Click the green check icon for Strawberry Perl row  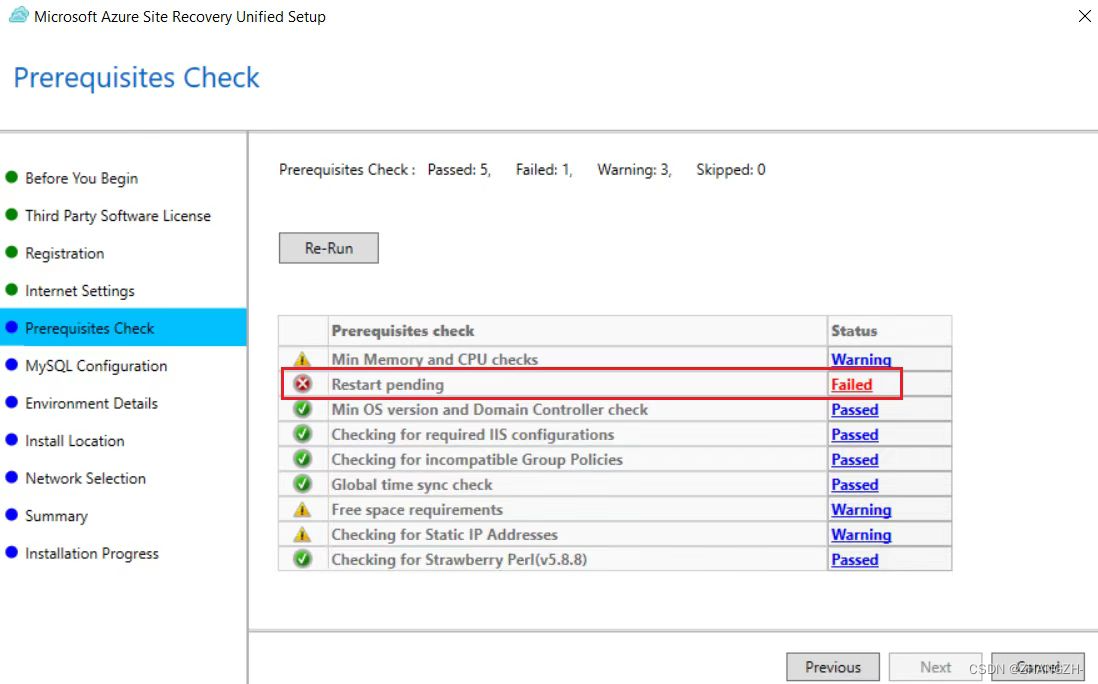(x=303, y=559)
